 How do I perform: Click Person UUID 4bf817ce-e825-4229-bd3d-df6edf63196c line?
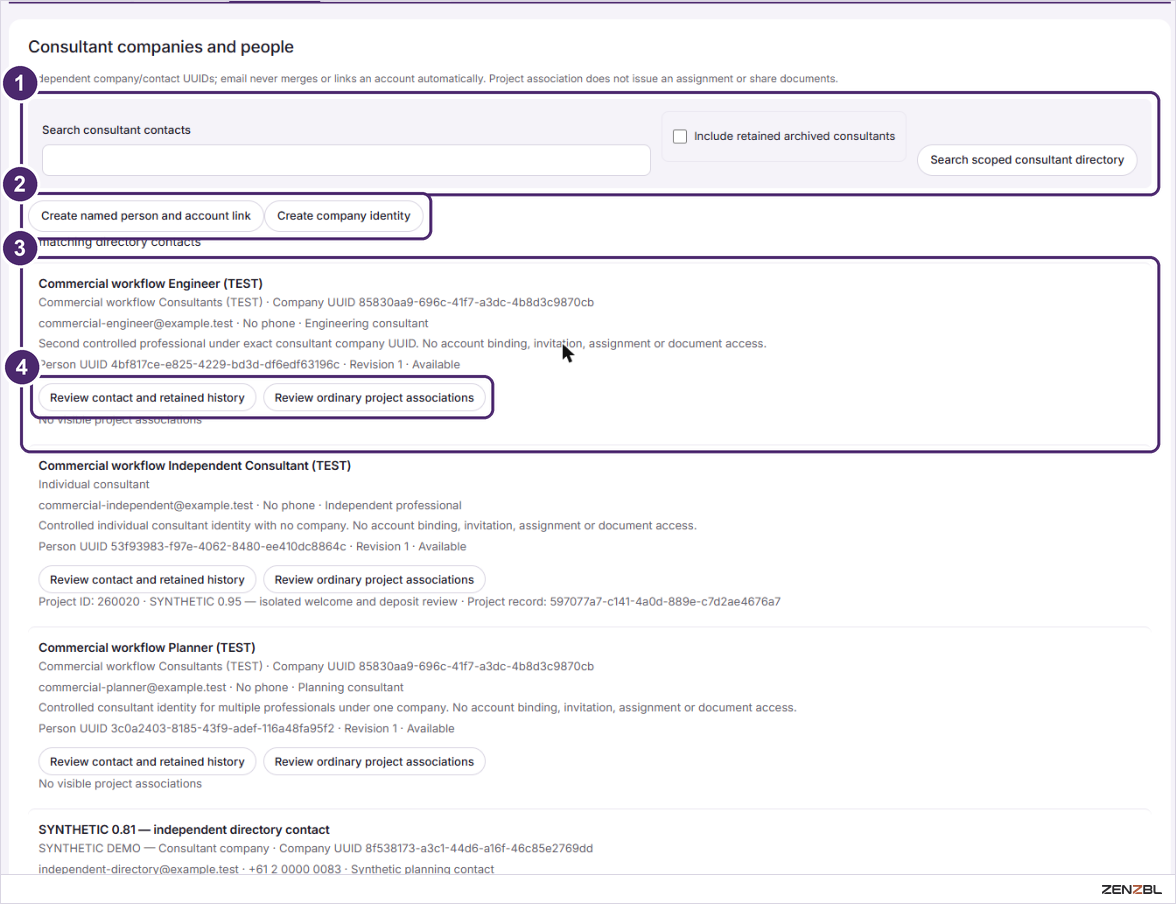click(249, 365)
